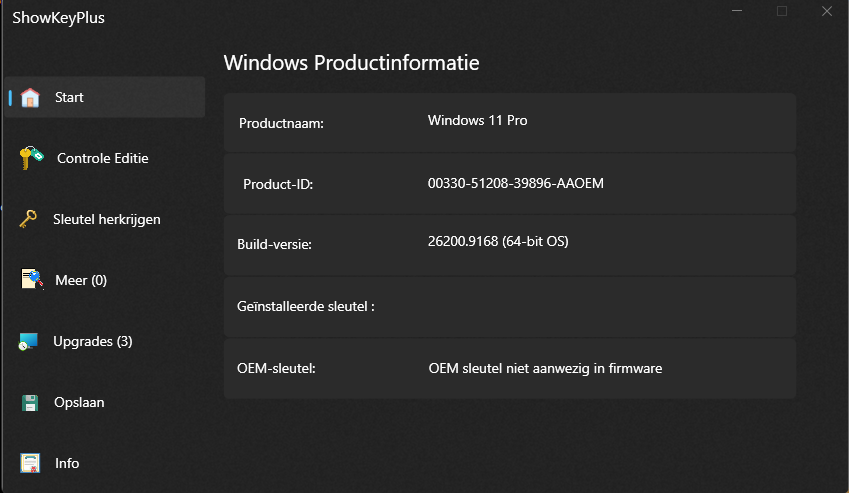The height and width of the screenshot is (493, 849).
Task: Select the Start menu label
Action: (69, 97)
